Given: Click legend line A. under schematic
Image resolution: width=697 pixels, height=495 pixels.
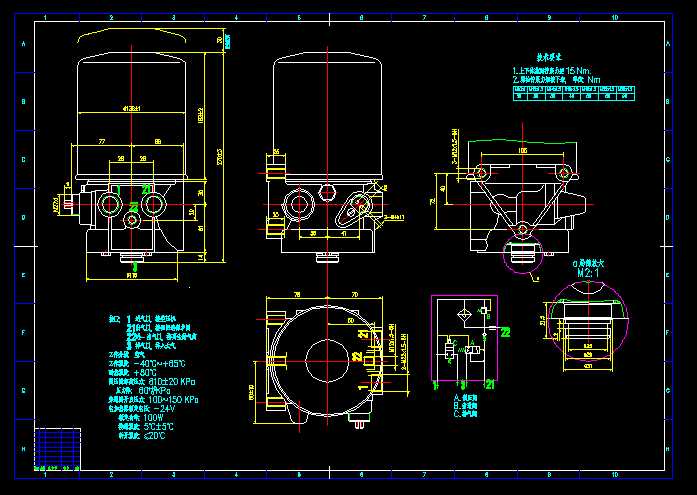Looking at the screenshot, I should point(465,398).
